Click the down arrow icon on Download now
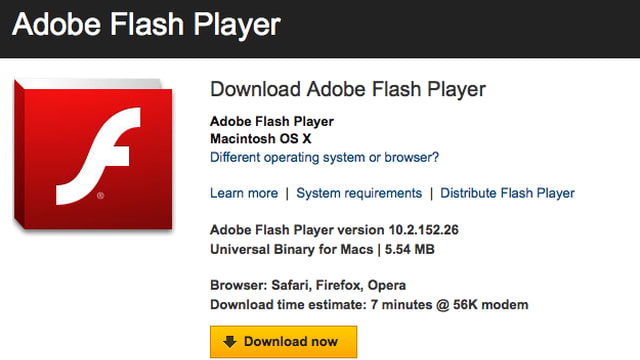The width and height of the screenshot is (640, 360). 230,342
